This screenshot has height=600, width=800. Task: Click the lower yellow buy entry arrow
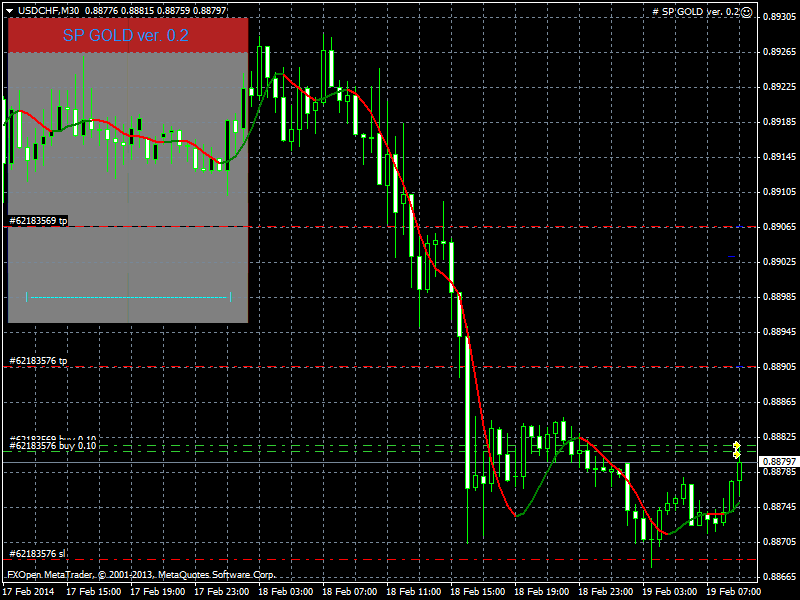(x=736, y=454)
